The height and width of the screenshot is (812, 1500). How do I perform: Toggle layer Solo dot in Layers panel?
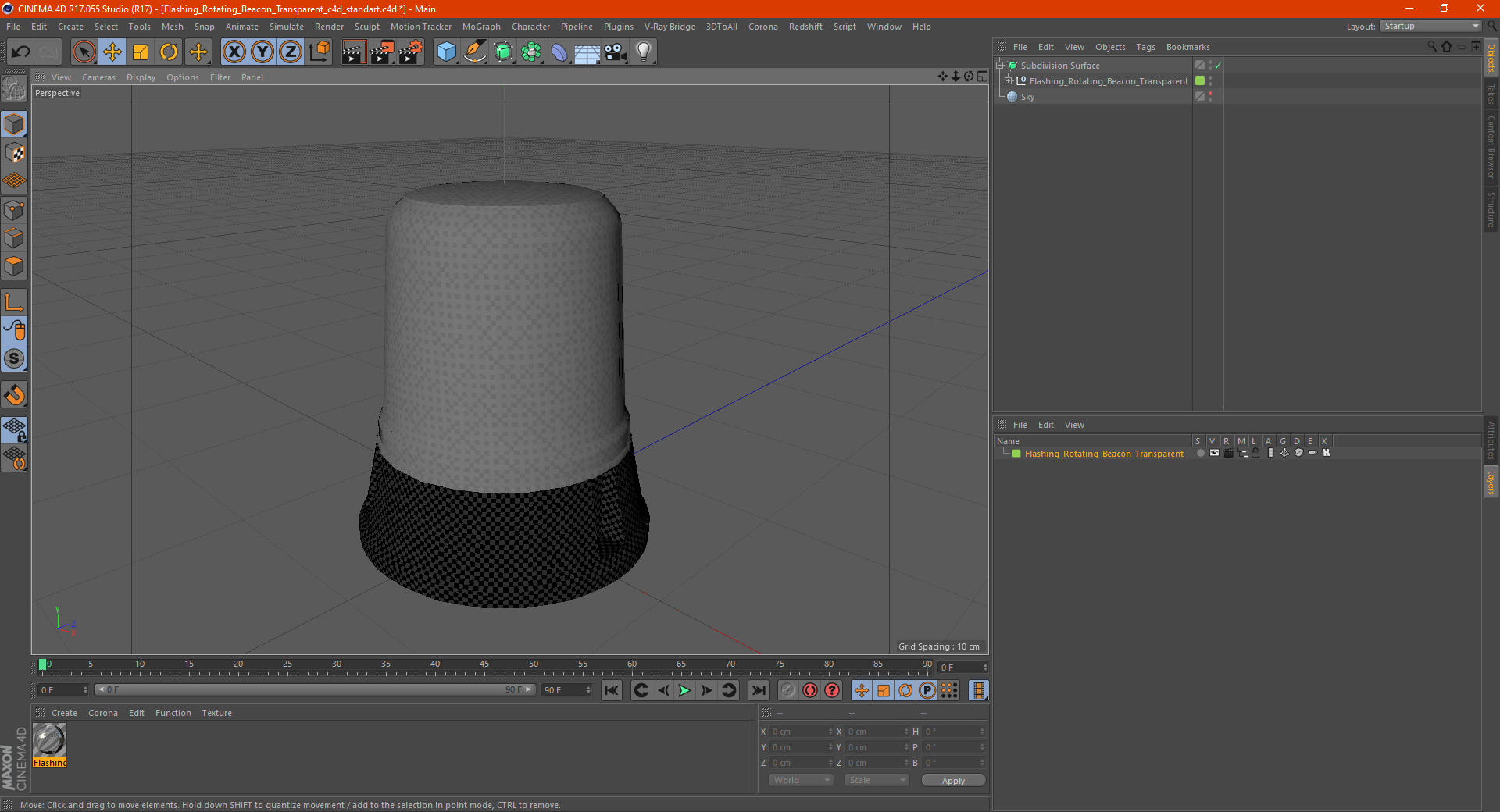click(1200, 453)
